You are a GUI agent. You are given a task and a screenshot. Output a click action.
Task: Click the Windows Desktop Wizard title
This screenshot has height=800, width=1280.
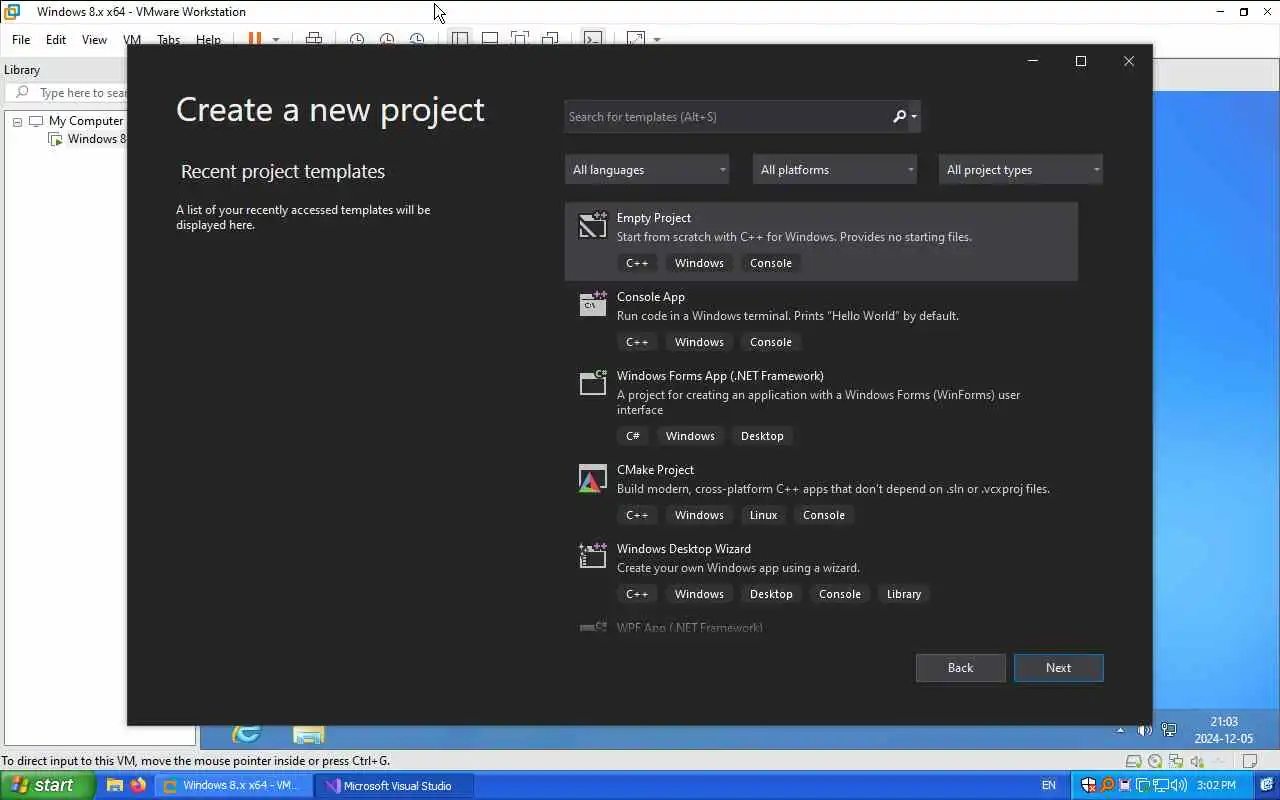coord(684,549)
